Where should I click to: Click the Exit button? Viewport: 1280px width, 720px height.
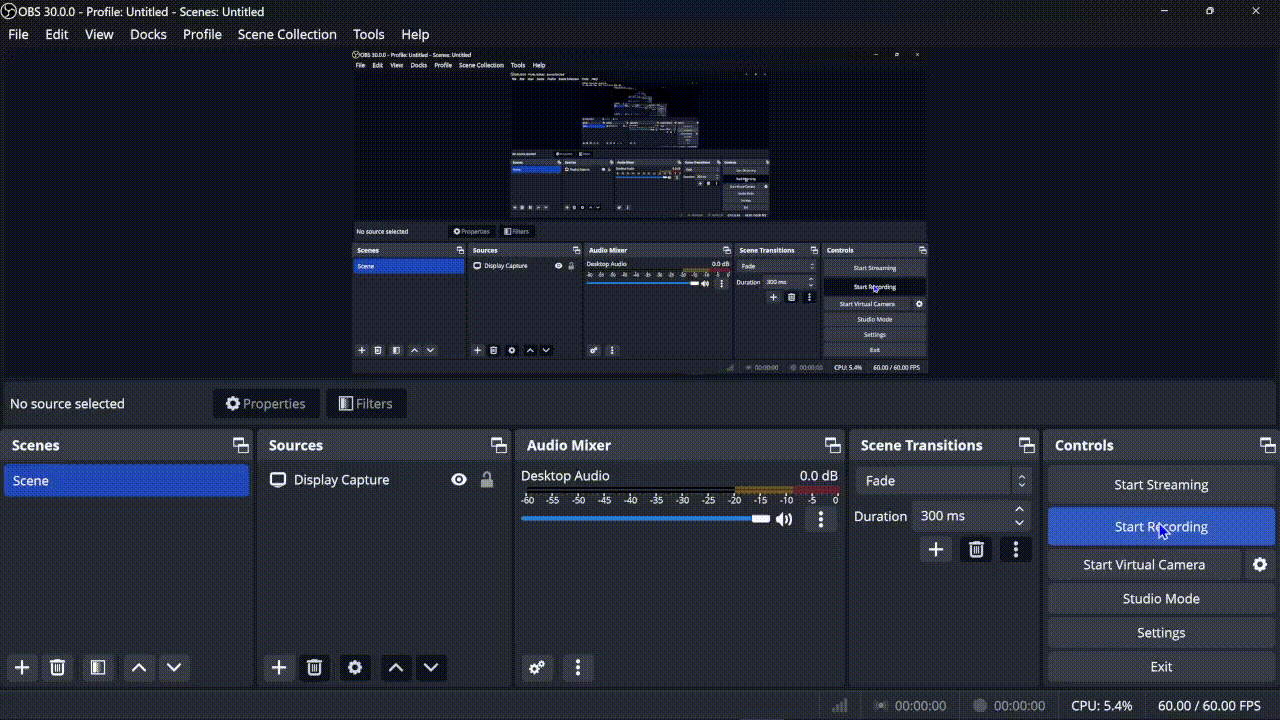tap(1161, 667)
